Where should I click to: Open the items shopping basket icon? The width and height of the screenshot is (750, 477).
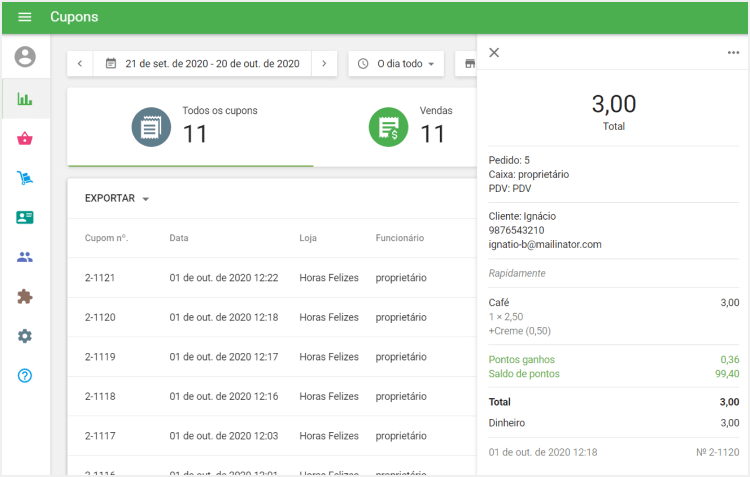(x=25, y=138)
